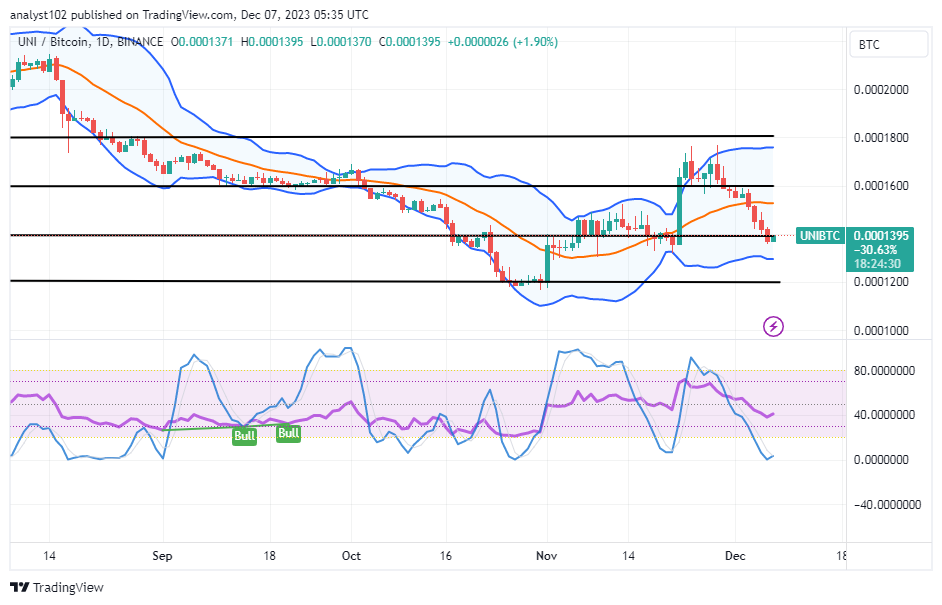Click the -30.63% percentage label
The height and width of the screenshot is (605, 942).
click(875, 250)
